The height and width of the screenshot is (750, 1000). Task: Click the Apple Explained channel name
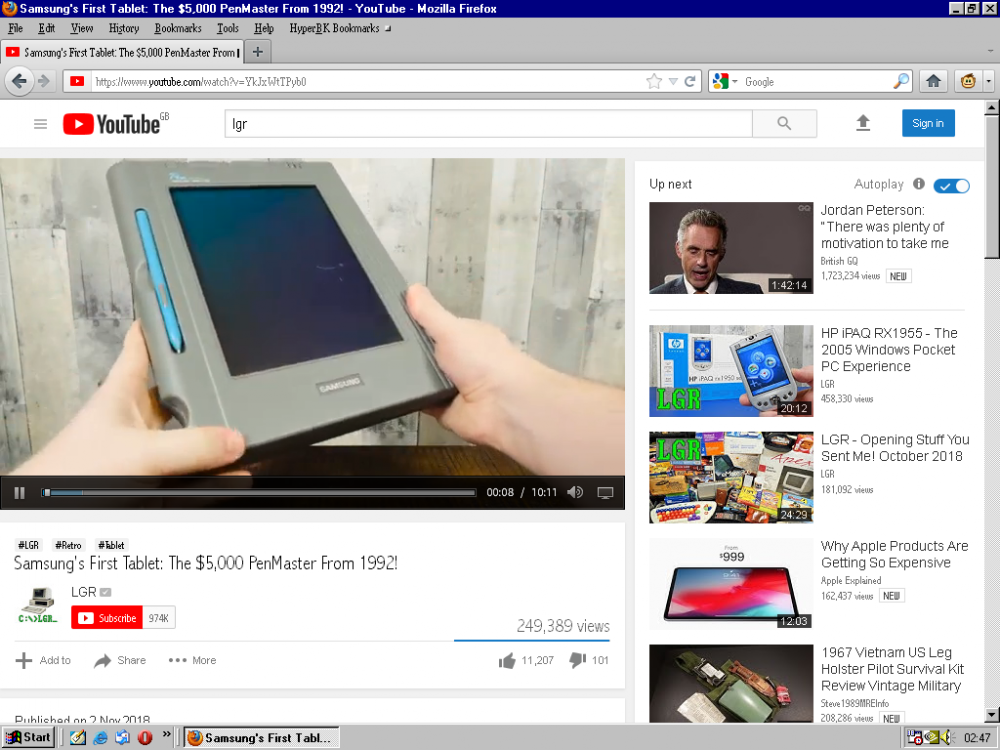[851, 580]
